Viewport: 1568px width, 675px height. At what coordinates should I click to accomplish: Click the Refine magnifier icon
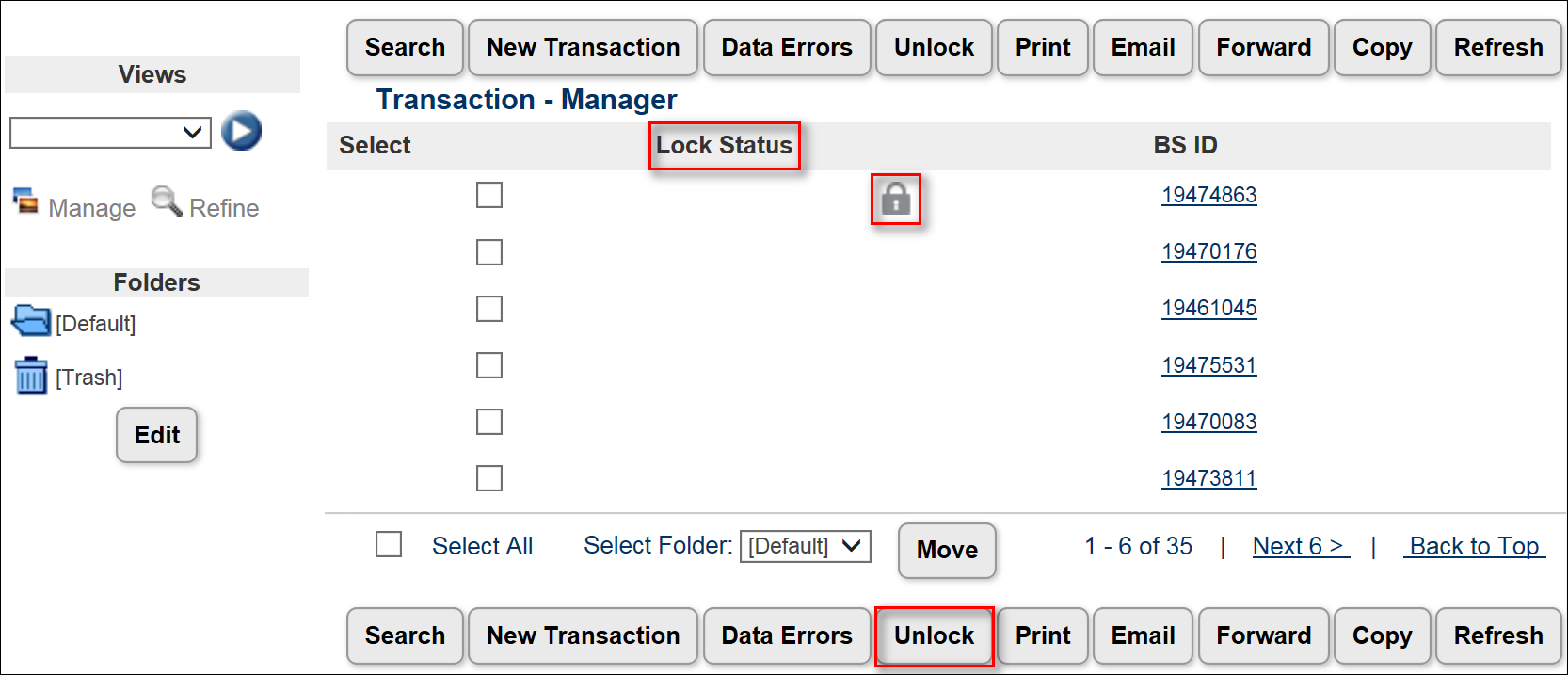(167, 201)
